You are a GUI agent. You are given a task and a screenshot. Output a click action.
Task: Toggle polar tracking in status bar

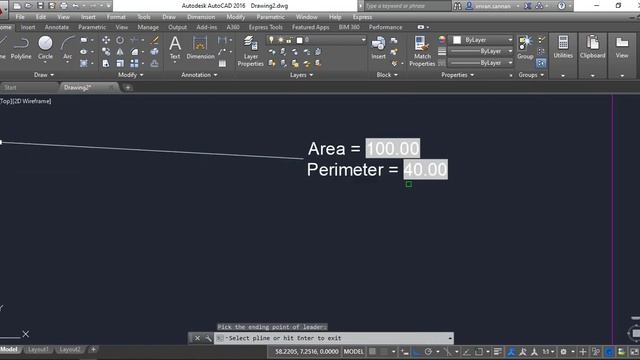(428, 351)
